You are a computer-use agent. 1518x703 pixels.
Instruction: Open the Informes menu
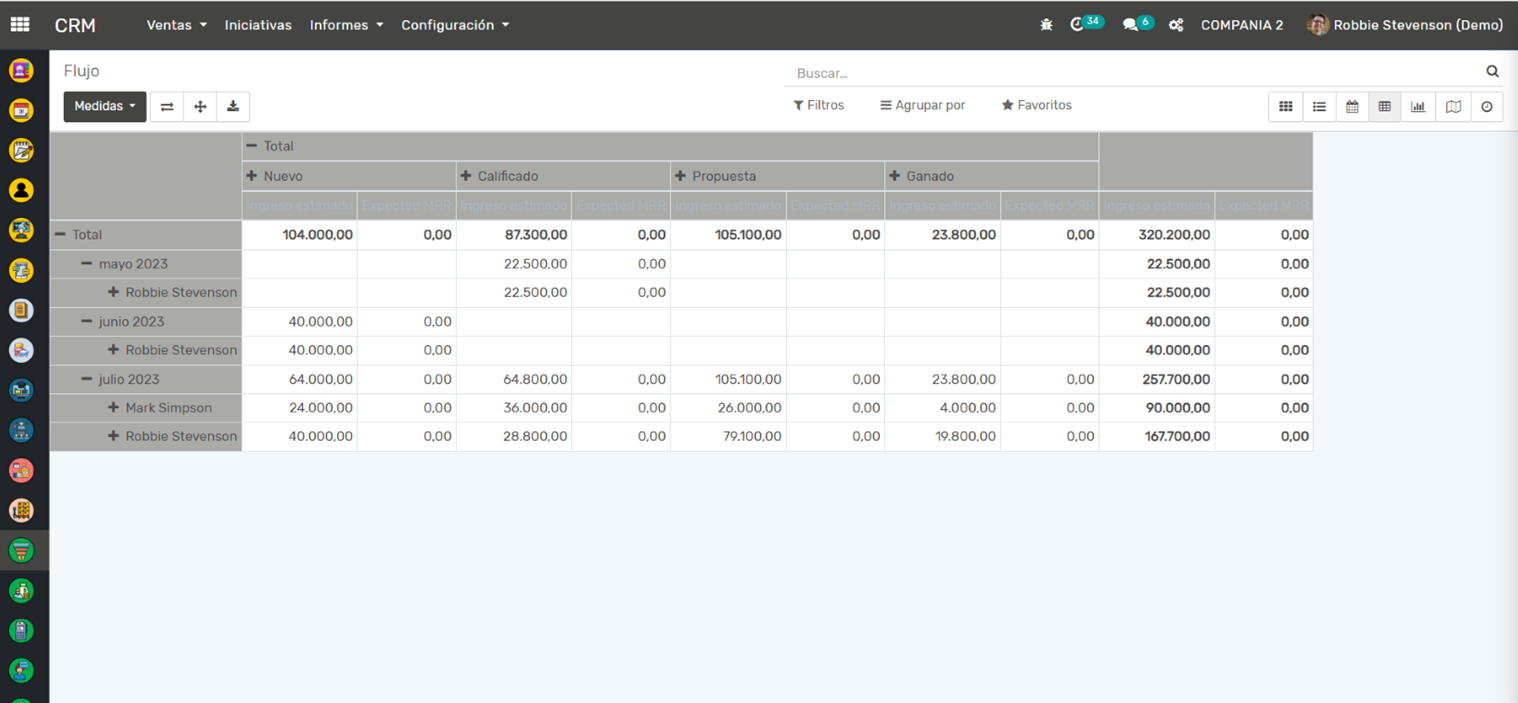tap(346, 25)
